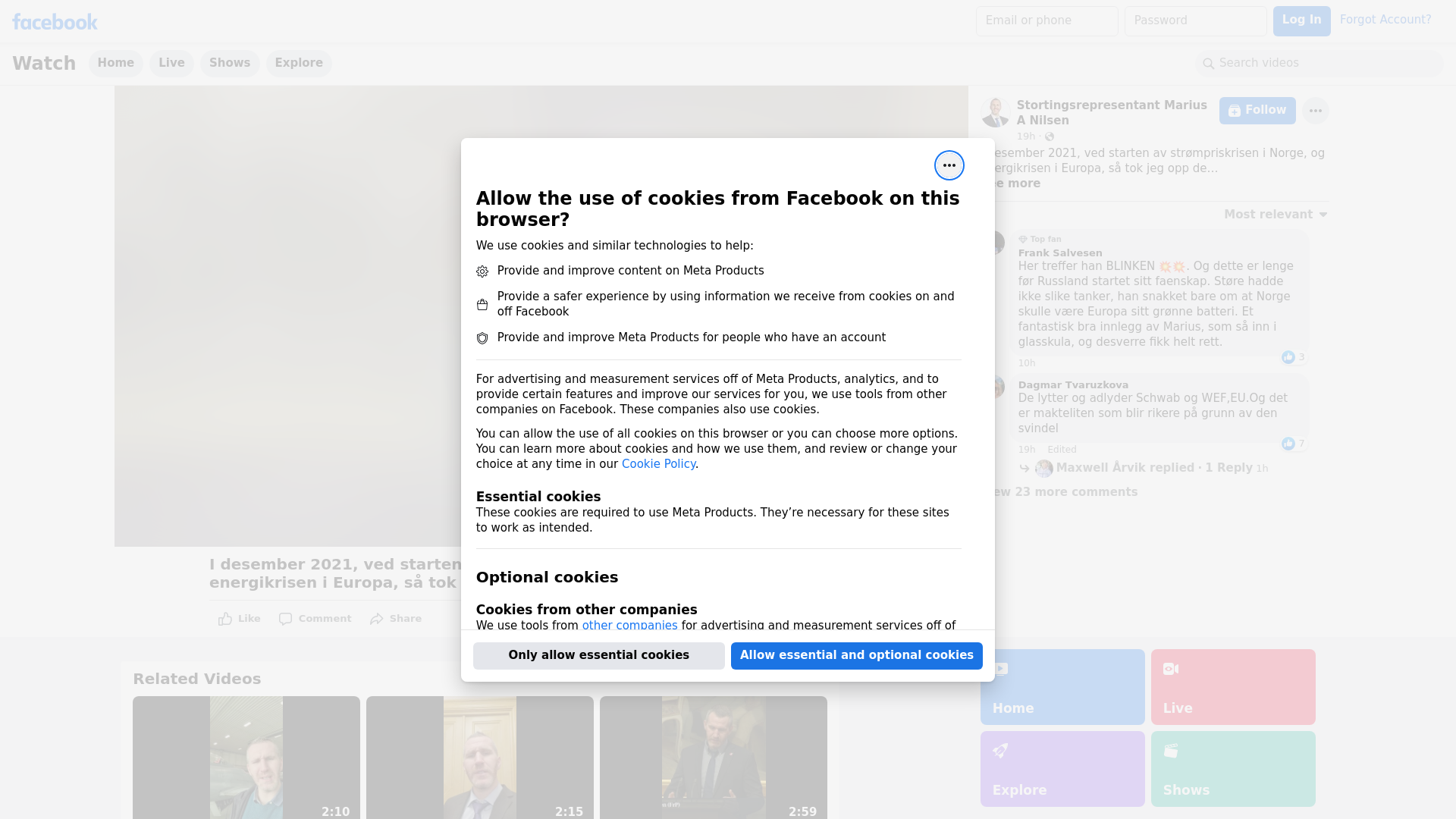View reactions on Dagmar Tvaruzkova's comment
Viewport: 1456px width, 819px height.
pyautogui.click(x=1293, y=444)
